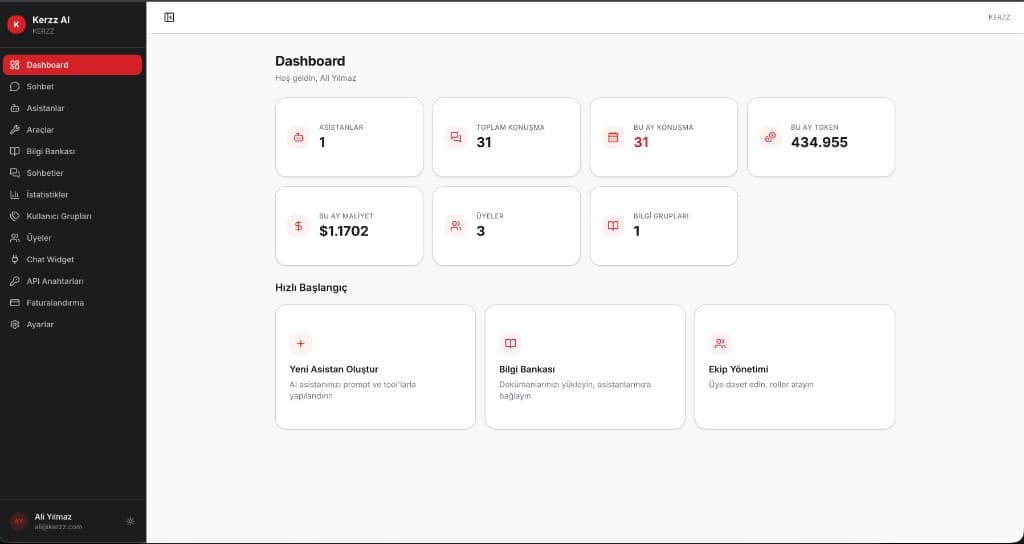Click the robot icon in Asistanlar card

(298, 137)
